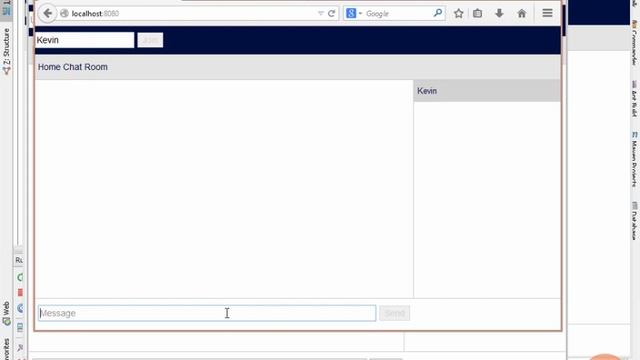Click the Send button
Image resolution: width=640 pixels, height=360 pixels.
tap(395, 313)
